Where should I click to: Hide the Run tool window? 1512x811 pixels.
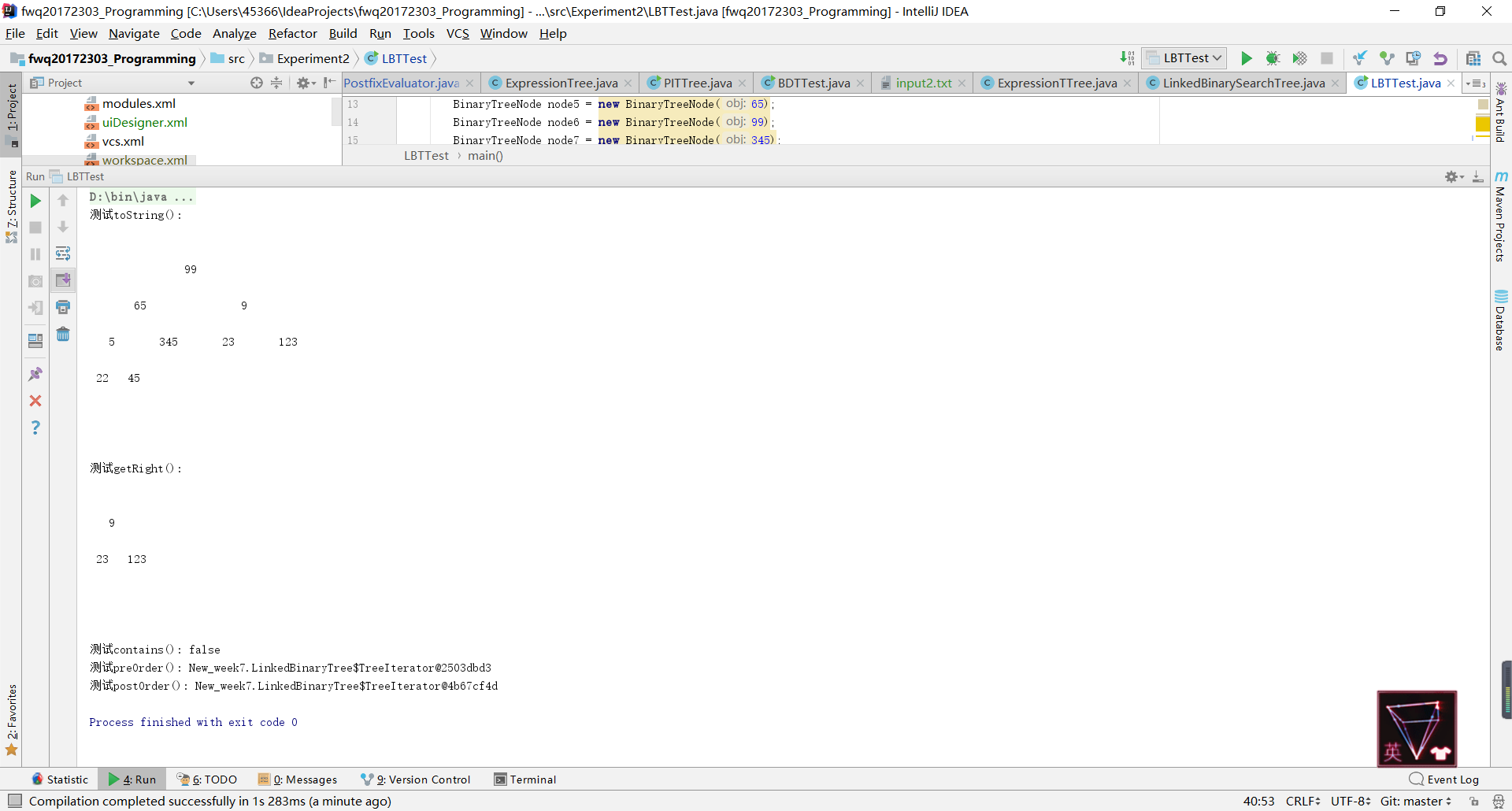pos(1478,176)
